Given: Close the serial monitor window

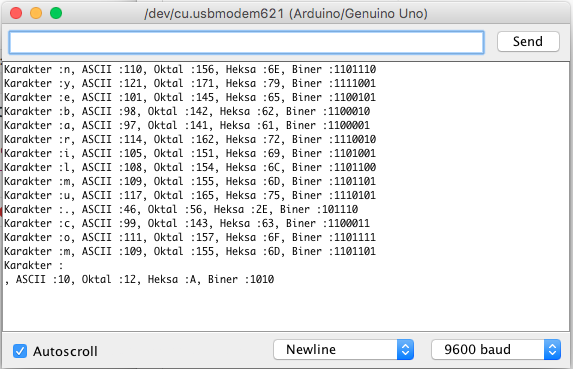Looking at the screenshot, I should [16, 14].
